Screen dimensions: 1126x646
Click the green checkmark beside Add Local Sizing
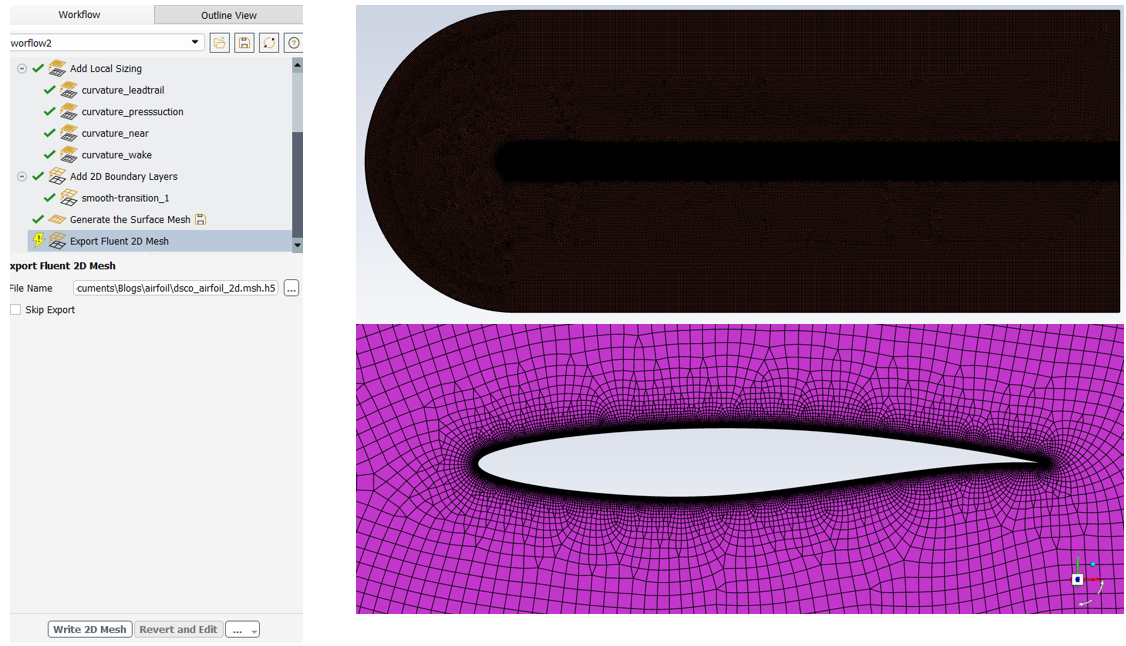[38, 68]
